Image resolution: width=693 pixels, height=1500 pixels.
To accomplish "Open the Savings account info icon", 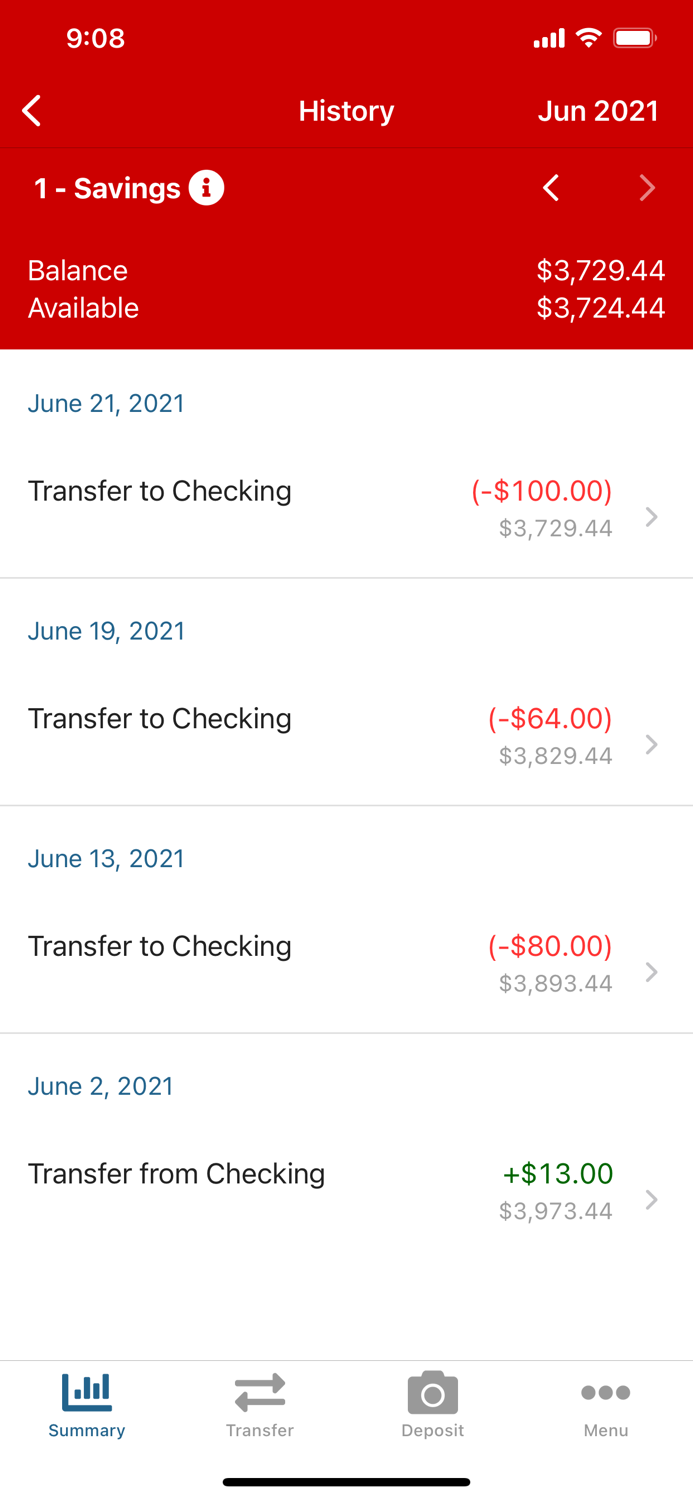I will pos(207,188).
